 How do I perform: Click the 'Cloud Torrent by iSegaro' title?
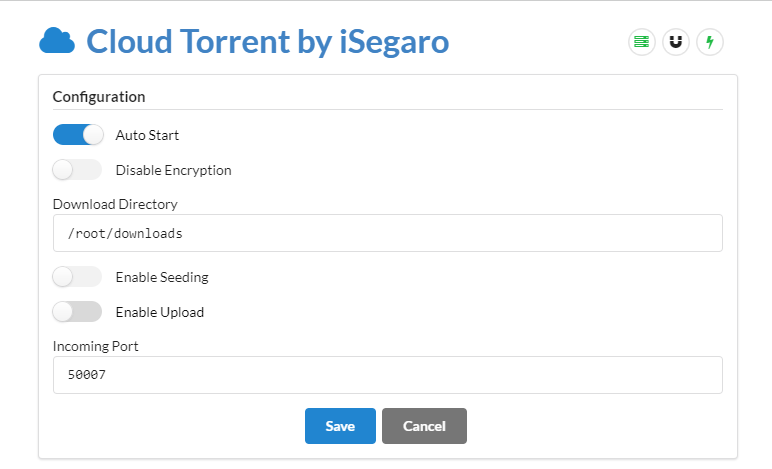267,42
